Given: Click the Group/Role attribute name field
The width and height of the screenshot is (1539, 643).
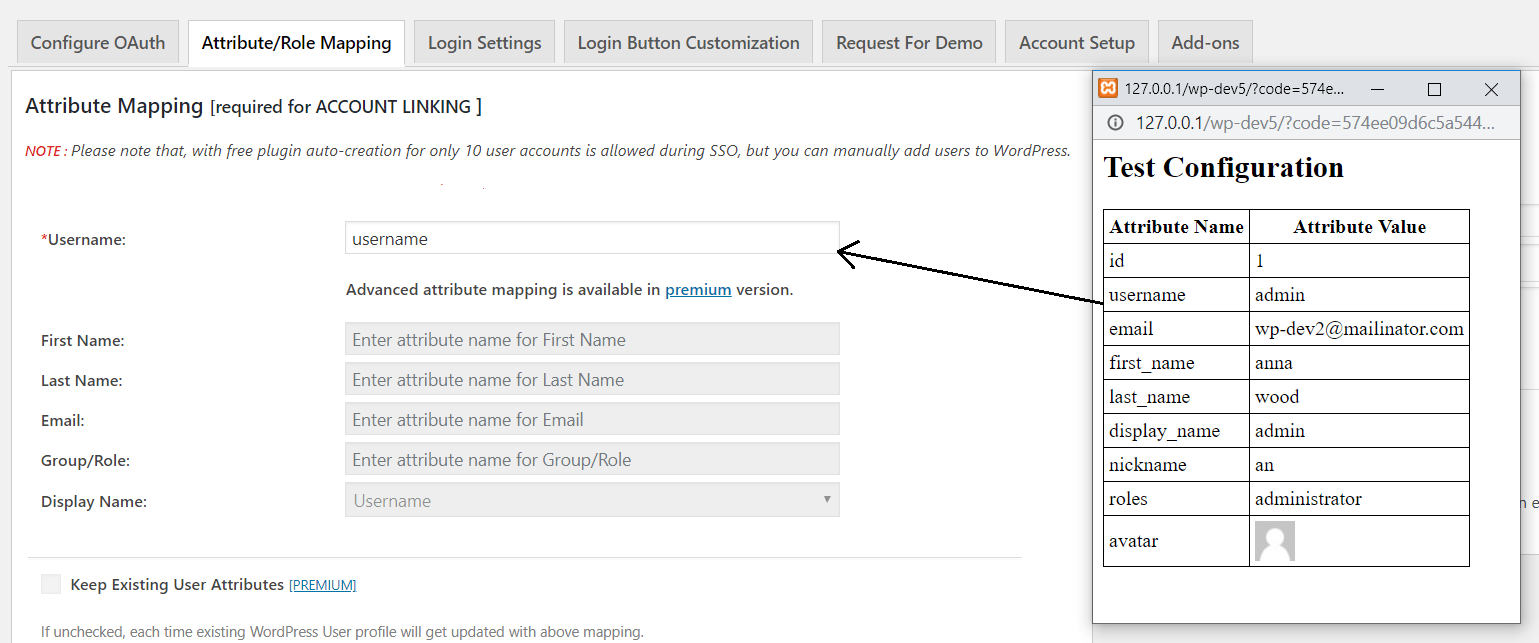Looking at the screenshot, I should pyautogui.click(x=592, y=459).
